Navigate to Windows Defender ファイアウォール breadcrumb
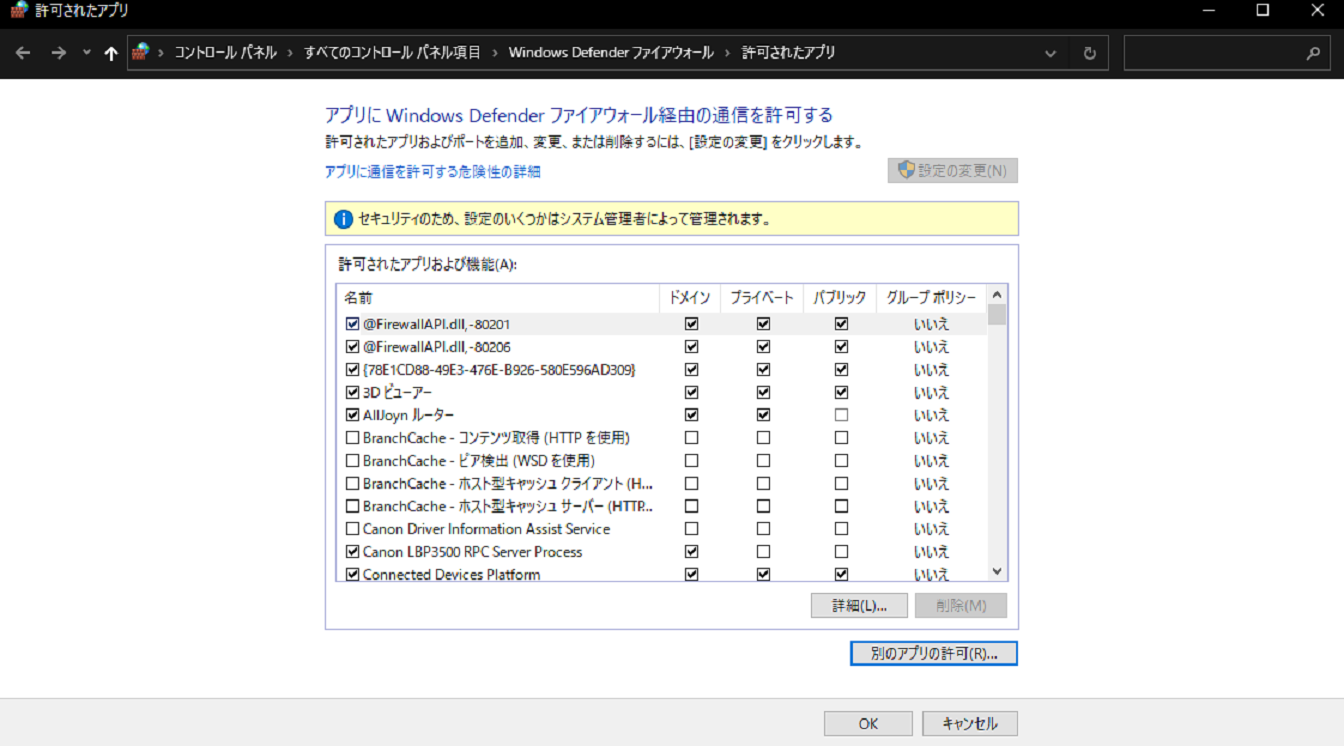The width and height of the screenshot is (1344, 746). [x=610, y=53]
